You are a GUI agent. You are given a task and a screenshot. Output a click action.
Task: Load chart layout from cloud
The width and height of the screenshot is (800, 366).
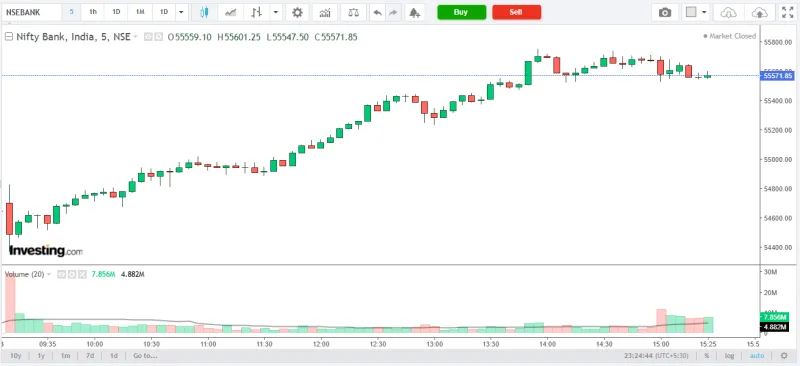tap(729, 12)
